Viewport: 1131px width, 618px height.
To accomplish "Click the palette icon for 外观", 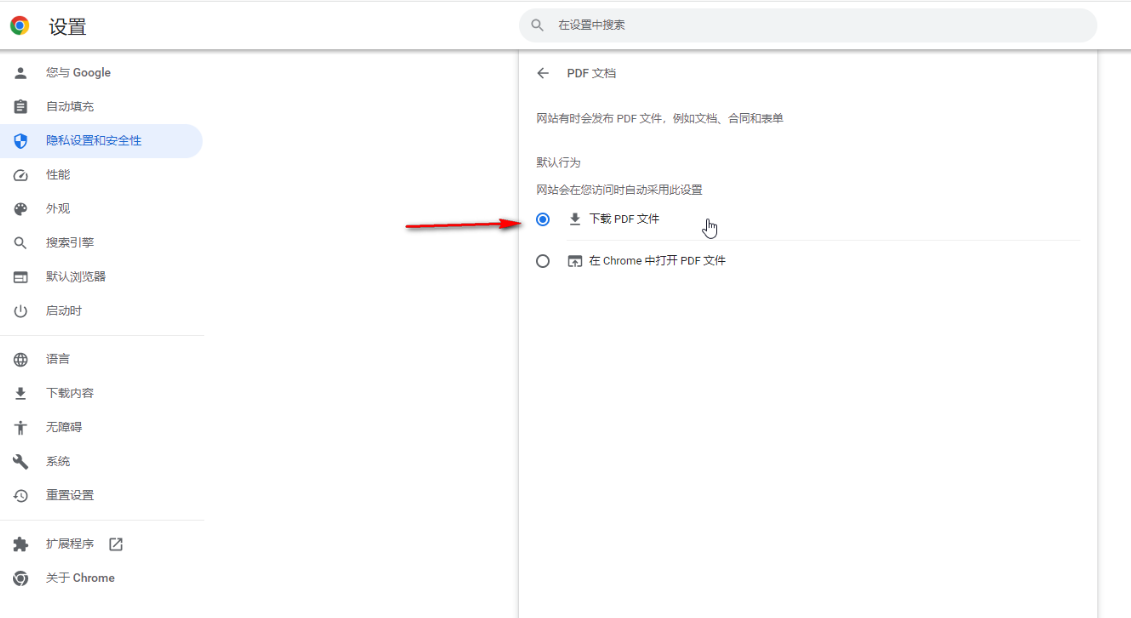I will coord(20,209).
